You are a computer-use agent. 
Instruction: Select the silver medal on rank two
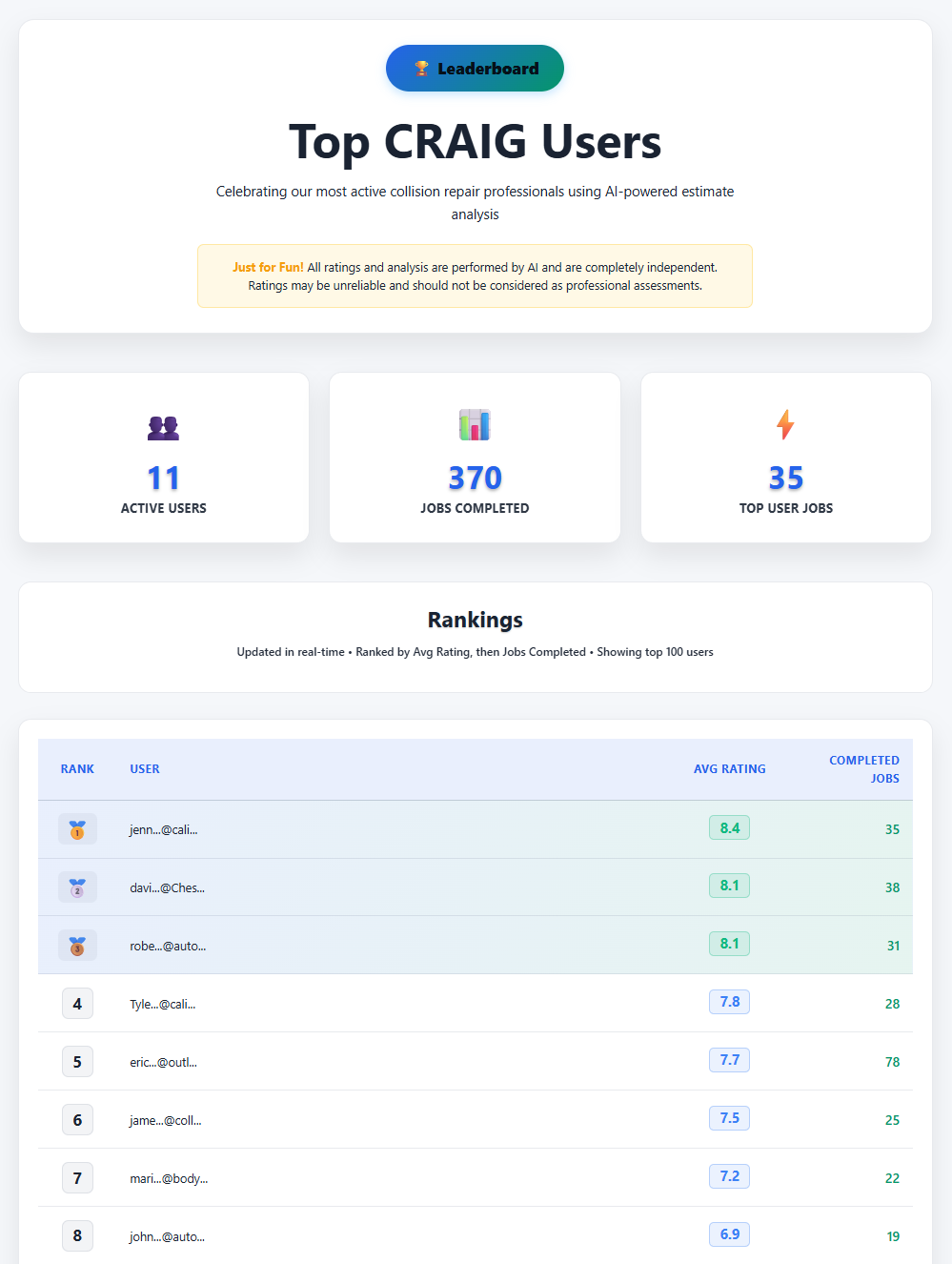point(77,887)
